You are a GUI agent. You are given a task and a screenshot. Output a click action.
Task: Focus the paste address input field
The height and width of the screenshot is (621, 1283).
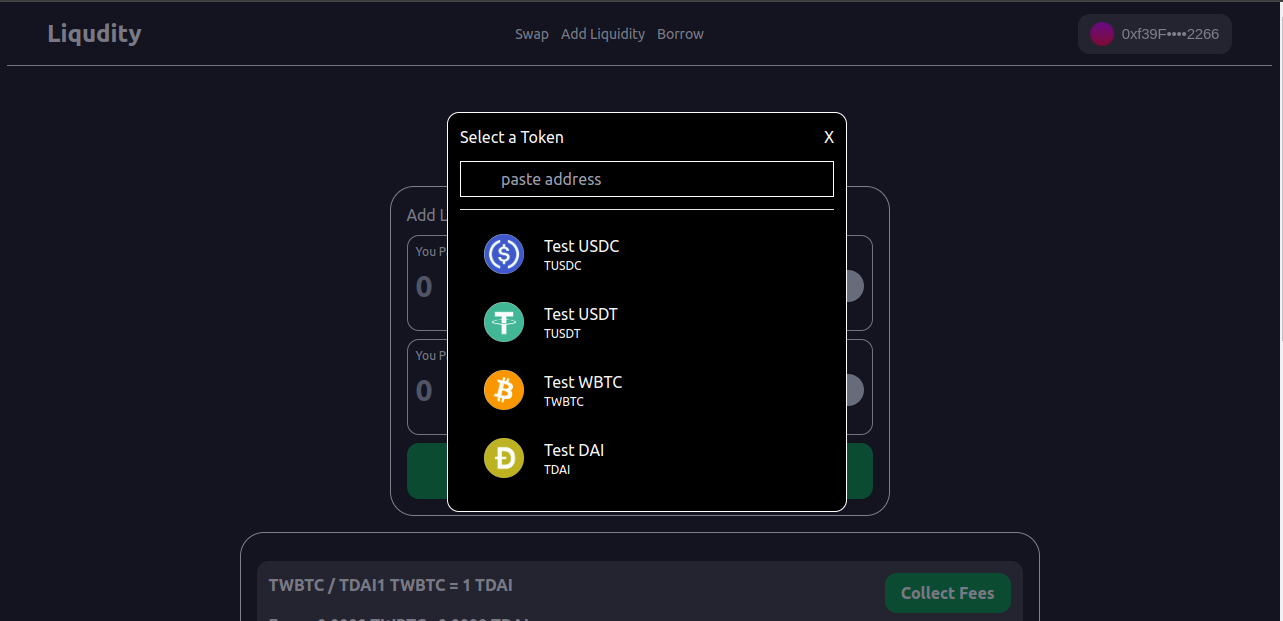646,179
